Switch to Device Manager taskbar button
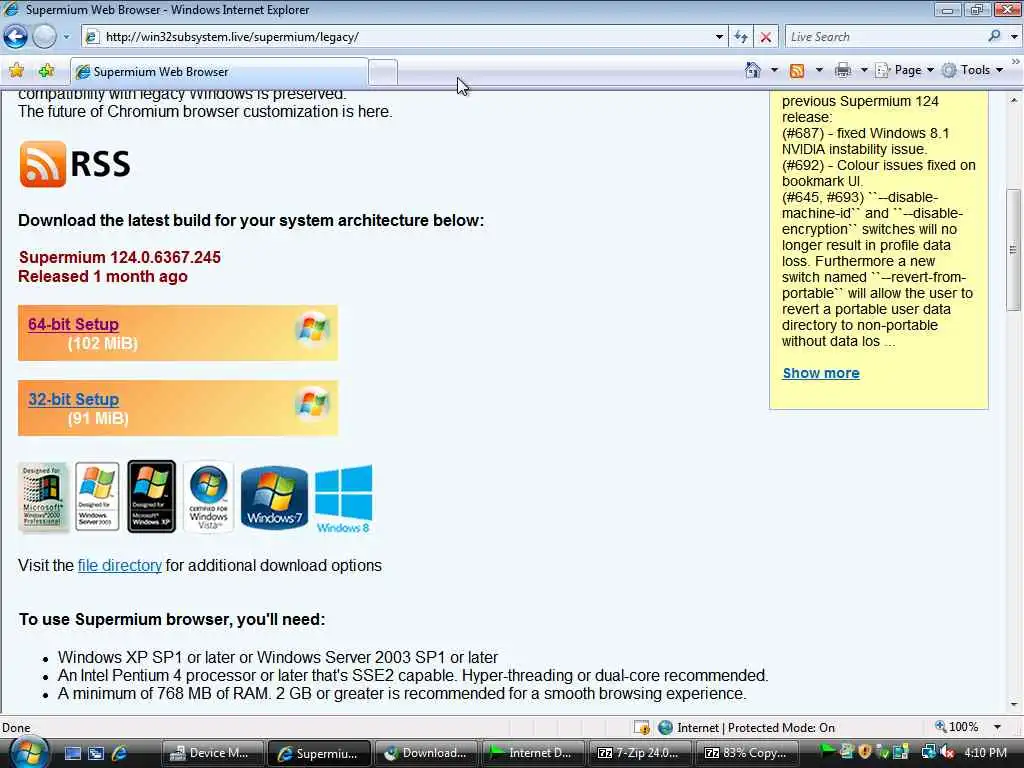 (212, 753)
